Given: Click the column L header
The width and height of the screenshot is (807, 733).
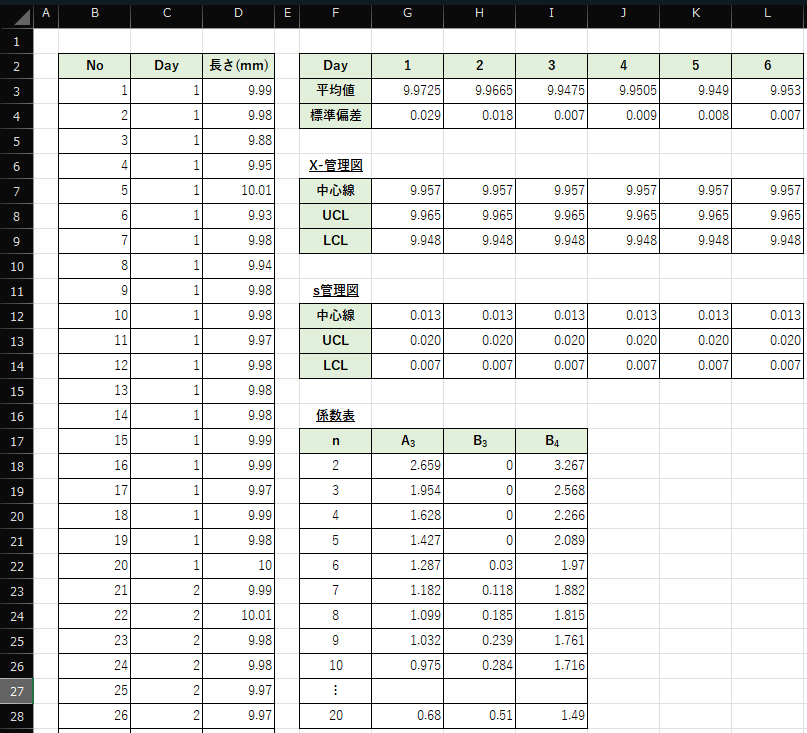Looking at the screenshot, I should click(x=768, y=16).
